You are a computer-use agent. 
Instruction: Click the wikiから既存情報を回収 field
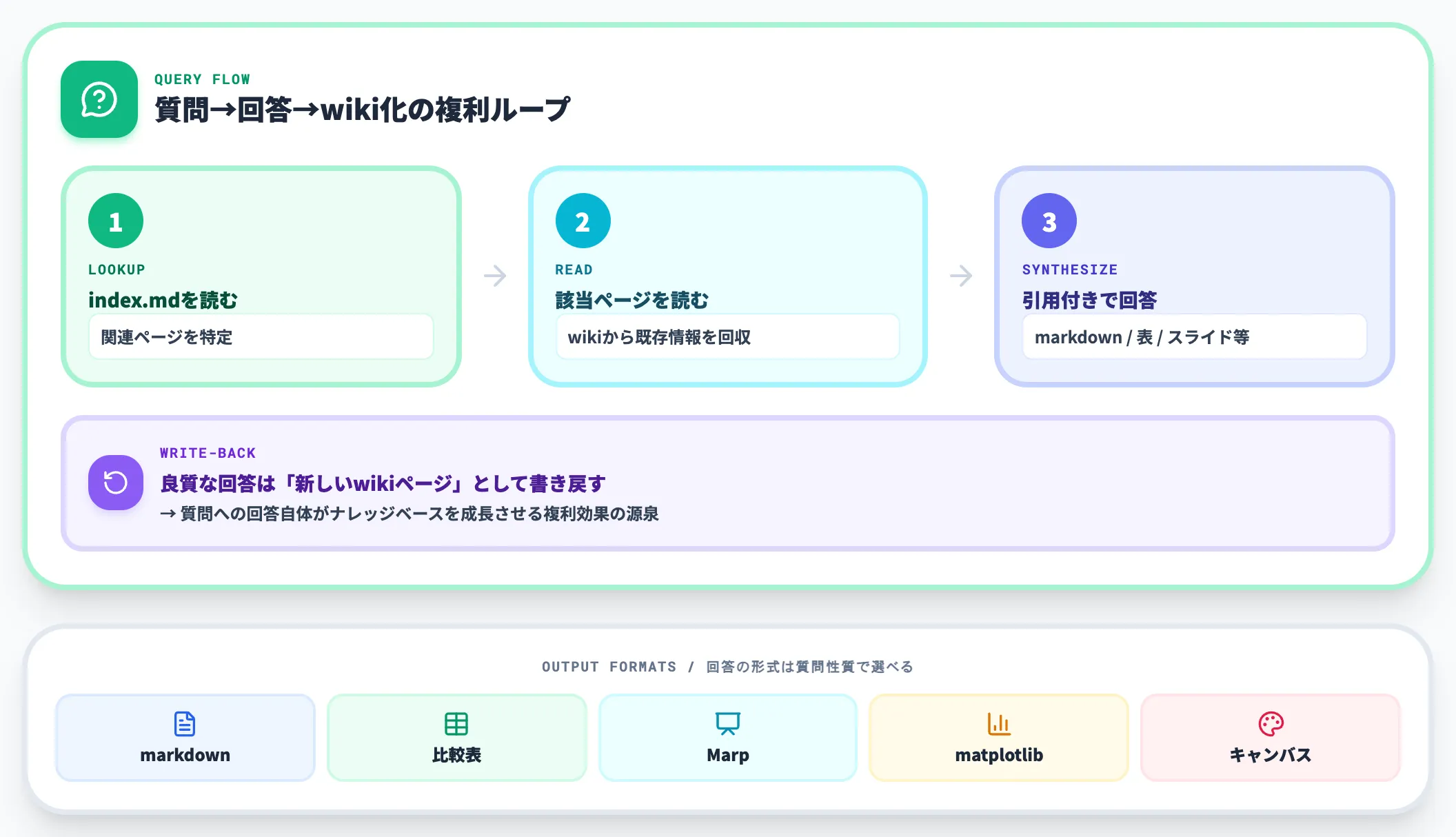pos(728,336)
